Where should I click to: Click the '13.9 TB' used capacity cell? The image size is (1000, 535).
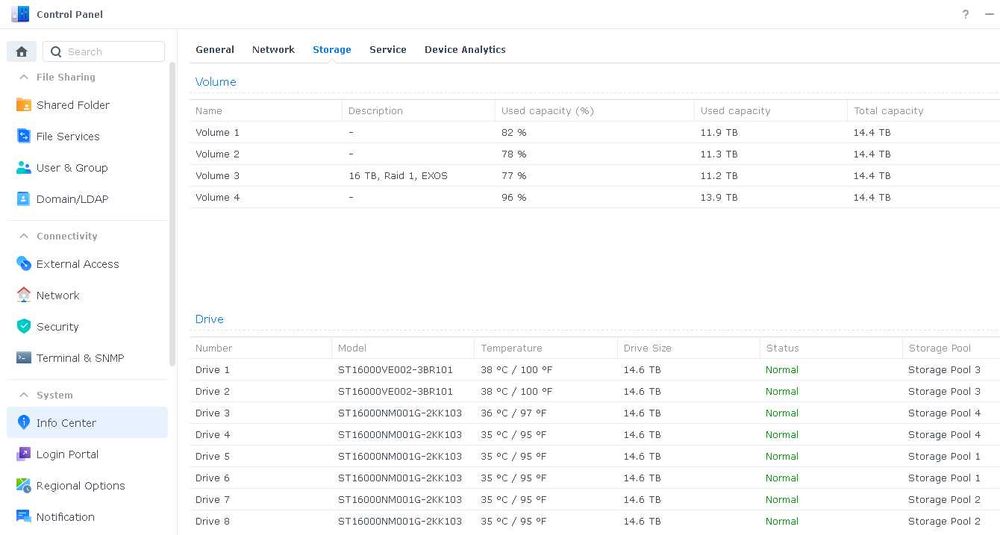(719, 198)
